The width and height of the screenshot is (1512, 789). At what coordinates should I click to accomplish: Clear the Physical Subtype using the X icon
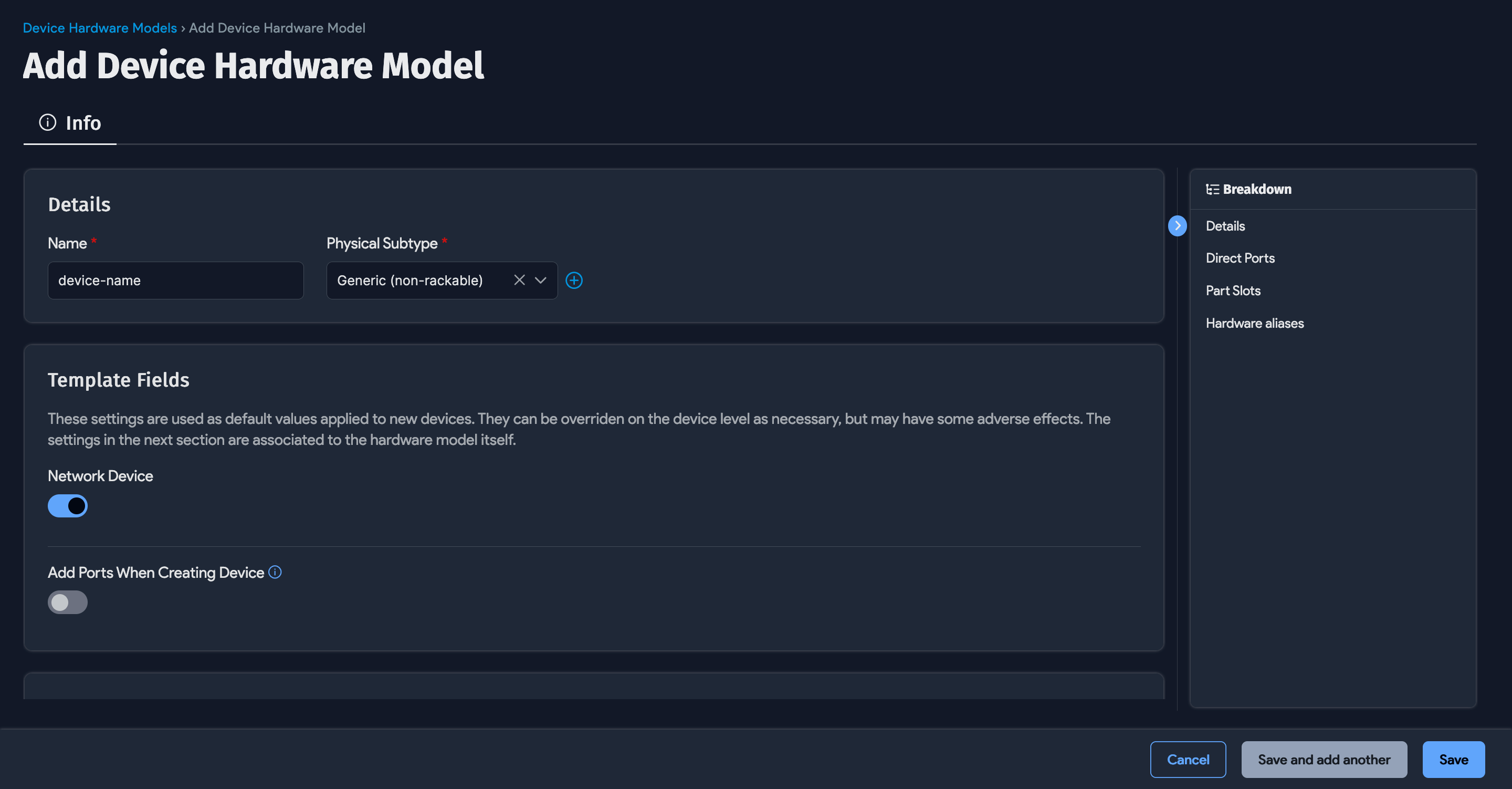(x=519, y=280)
